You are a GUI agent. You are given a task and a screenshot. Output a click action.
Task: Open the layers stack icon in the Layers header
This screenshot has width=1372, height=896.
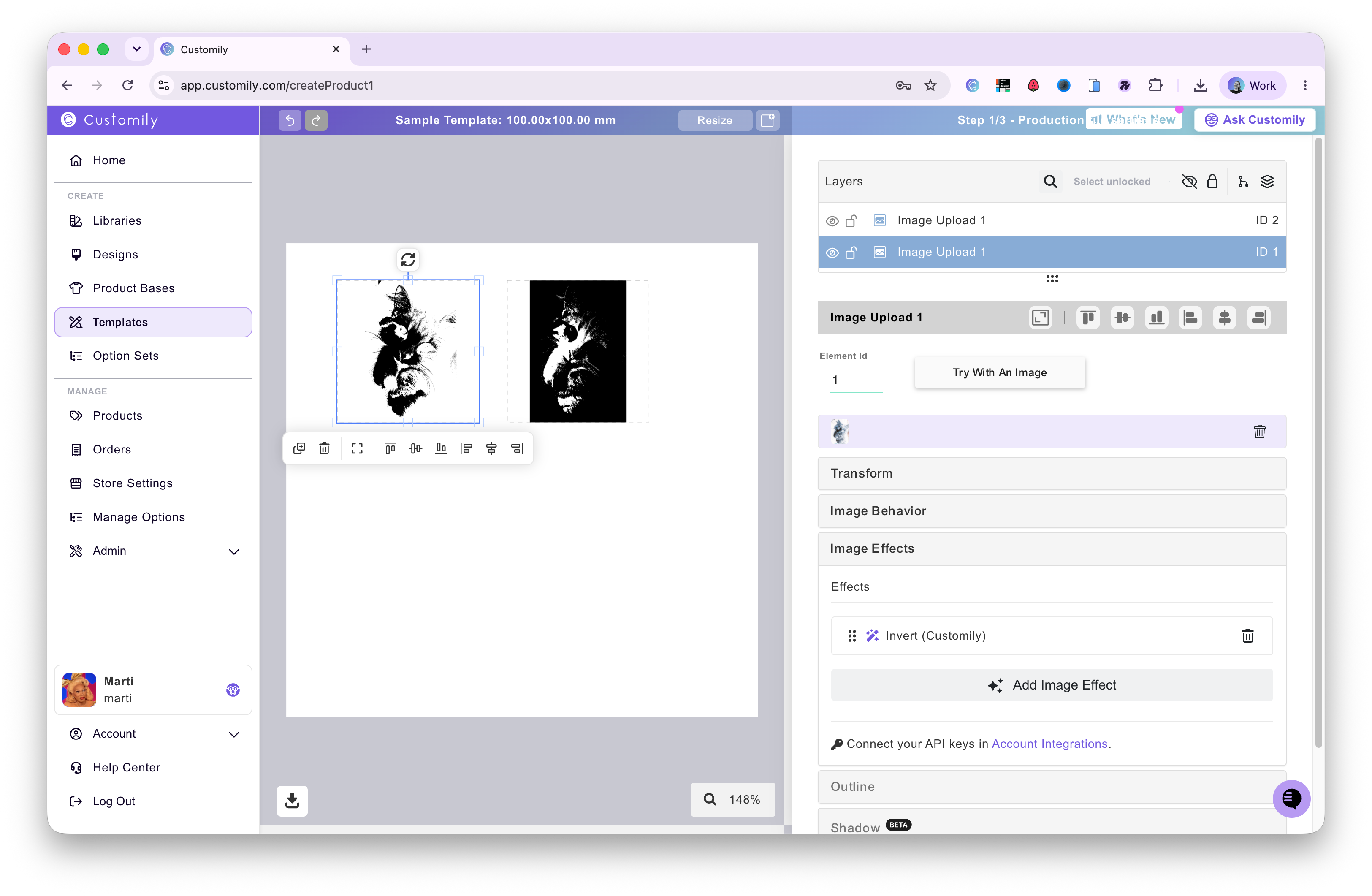coord(1267,182)
